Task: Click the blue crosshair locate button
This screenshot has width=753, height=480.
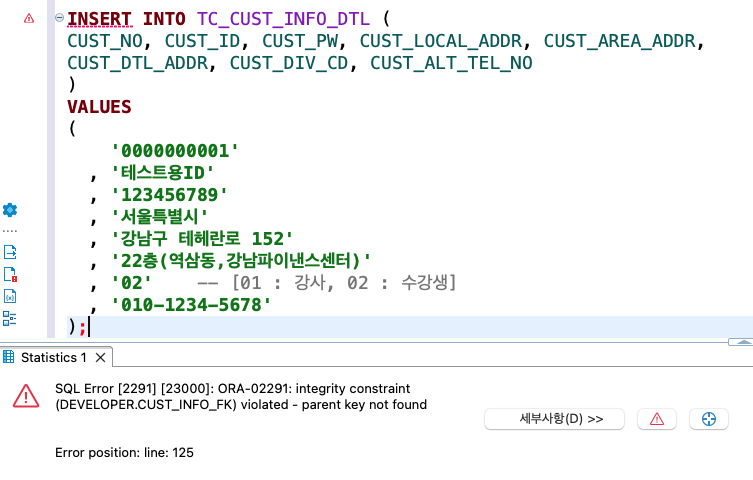Action: pyautogui.click(x=709, y=419)
